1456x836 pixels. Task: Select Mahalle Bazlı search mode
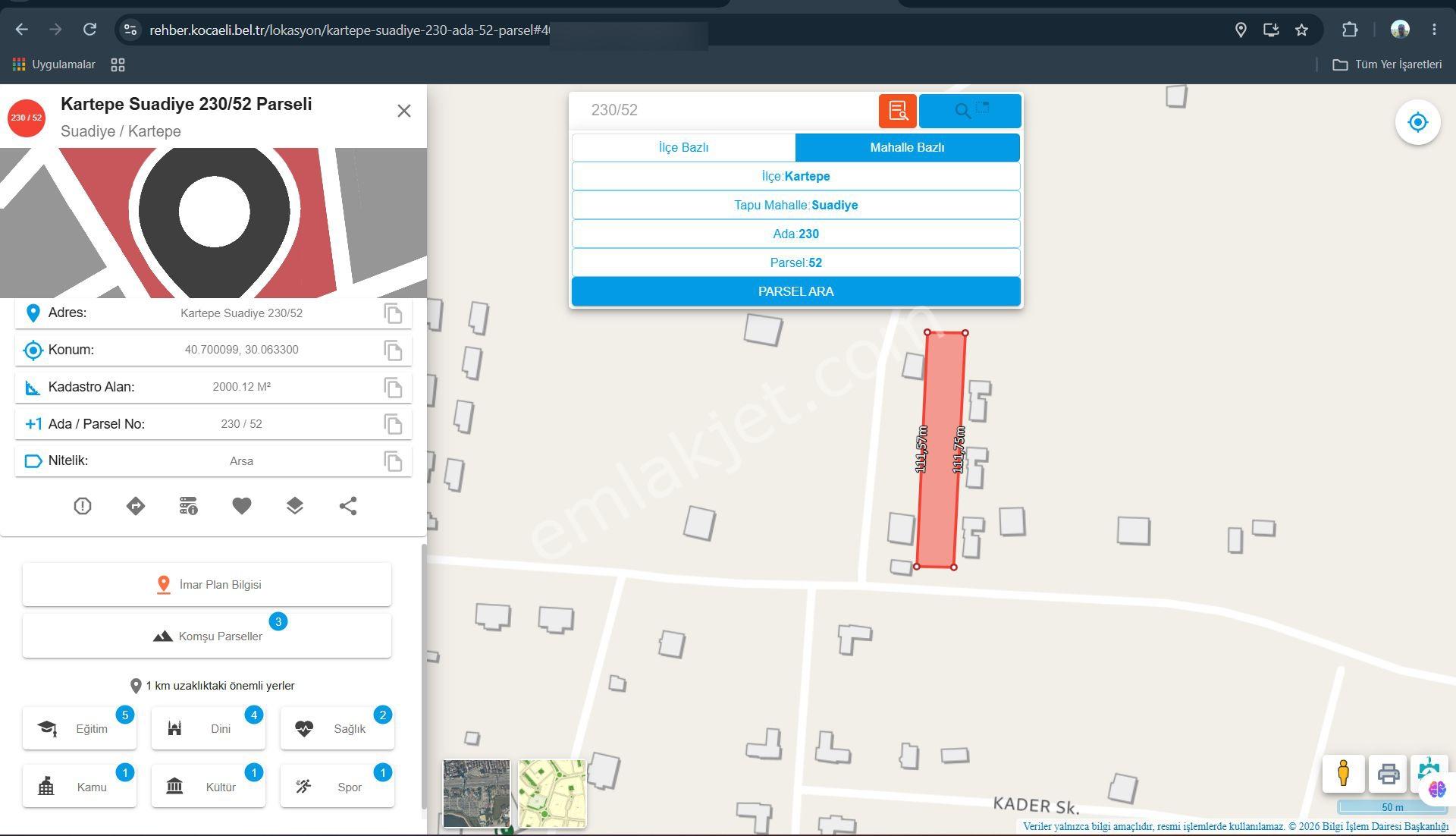907,148
